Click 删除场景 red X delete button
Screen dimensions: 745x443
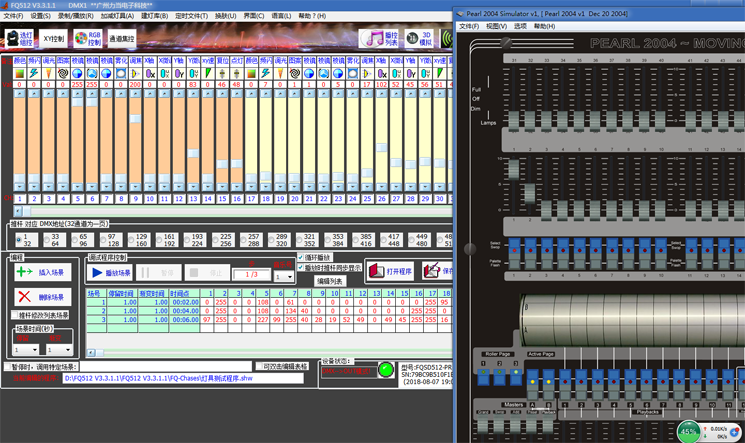click(40, 297)
